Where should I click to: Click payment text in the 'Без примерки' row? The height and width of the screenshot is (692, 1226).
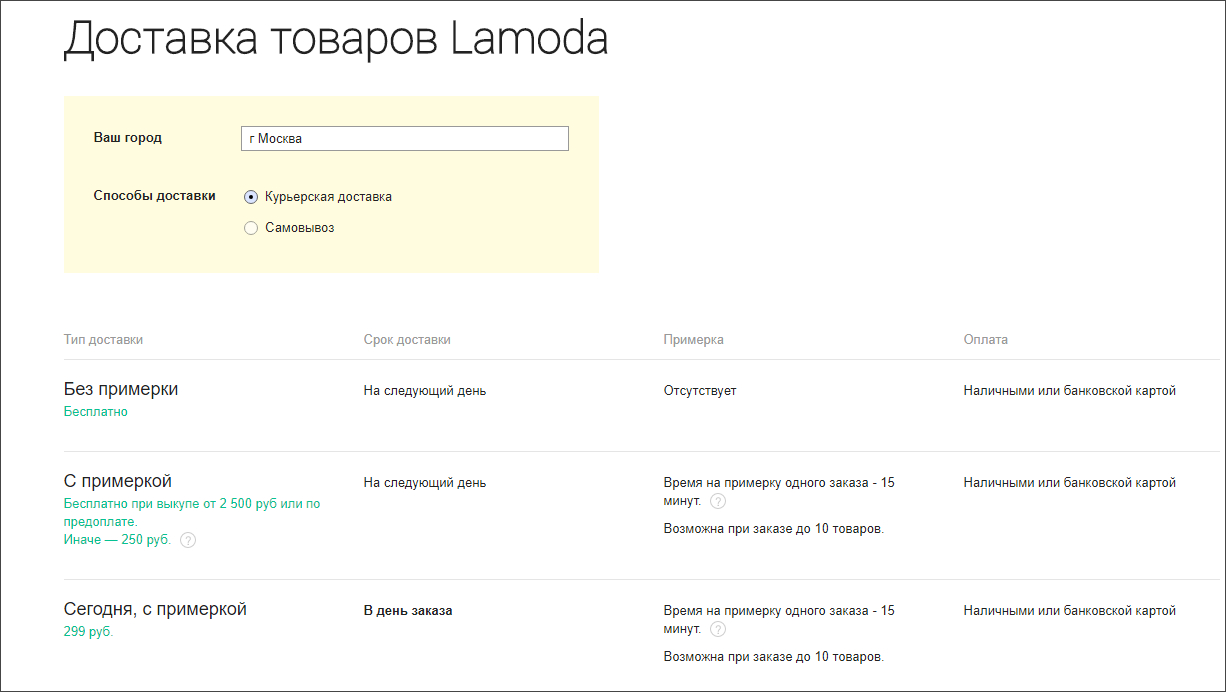tap(1070, 391)
